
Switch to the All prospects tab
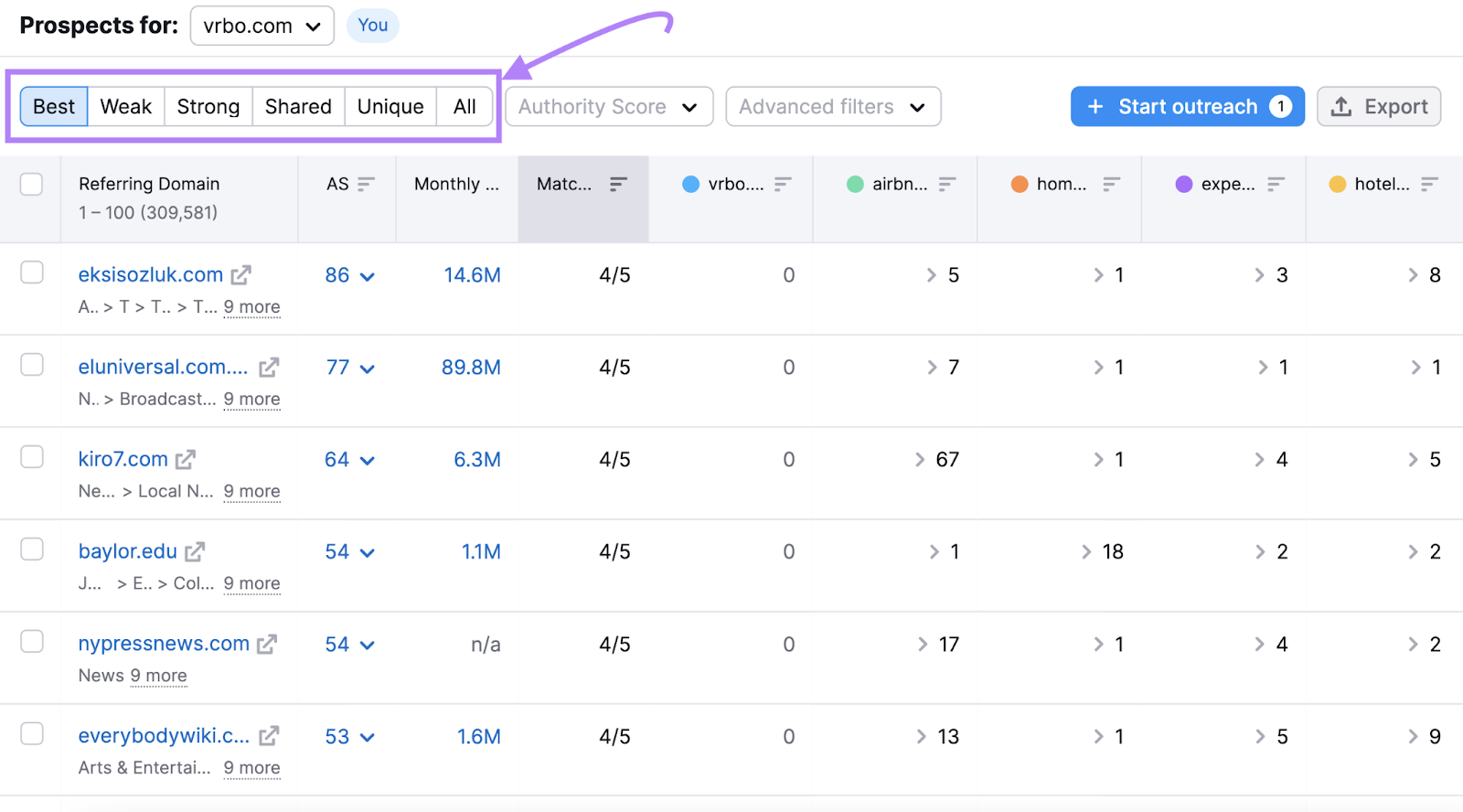pos(465,107)
